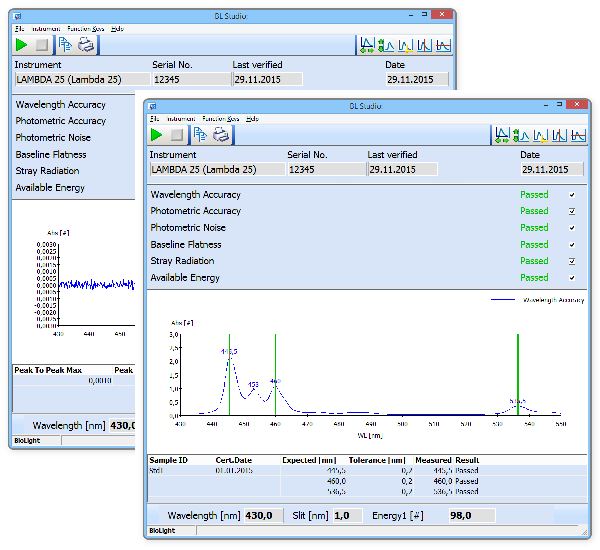Viewport: 600px width, 550px height.
Task: Toggle the Available Energy checkbox
Action: tap(572, 278)
